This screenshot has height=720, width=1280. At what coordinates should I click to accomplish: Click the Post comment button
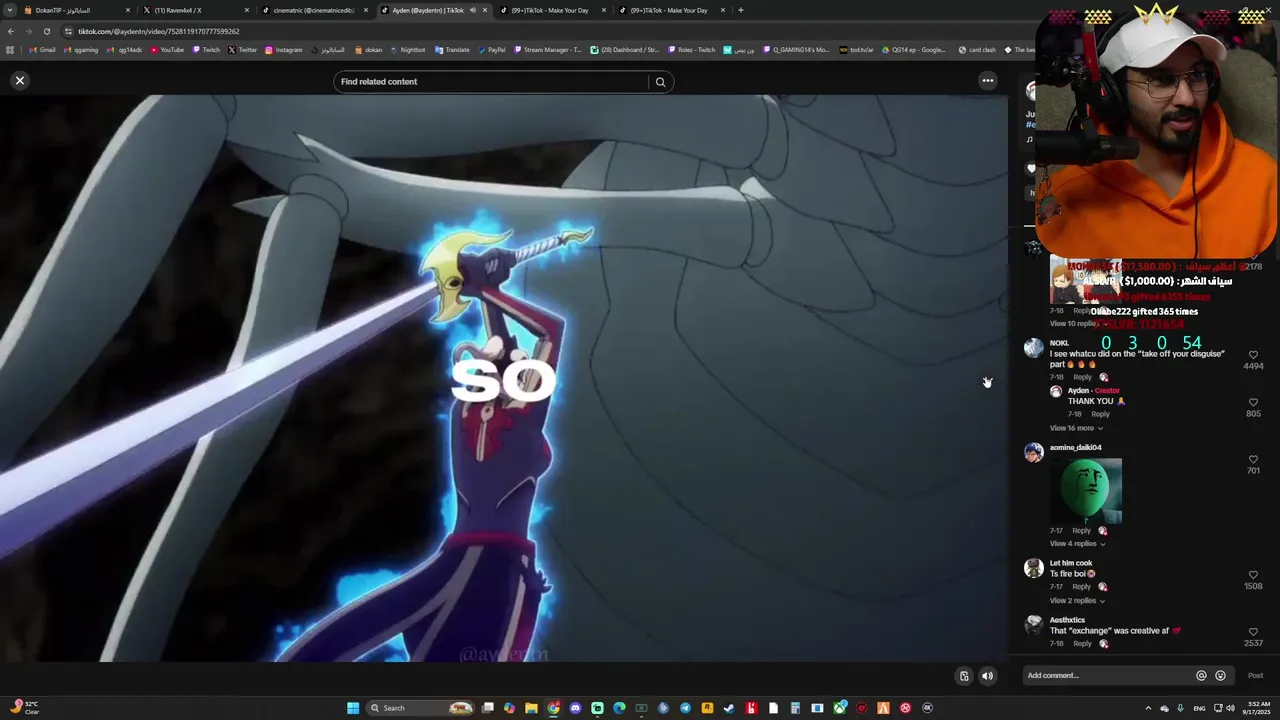(1255, 676)
